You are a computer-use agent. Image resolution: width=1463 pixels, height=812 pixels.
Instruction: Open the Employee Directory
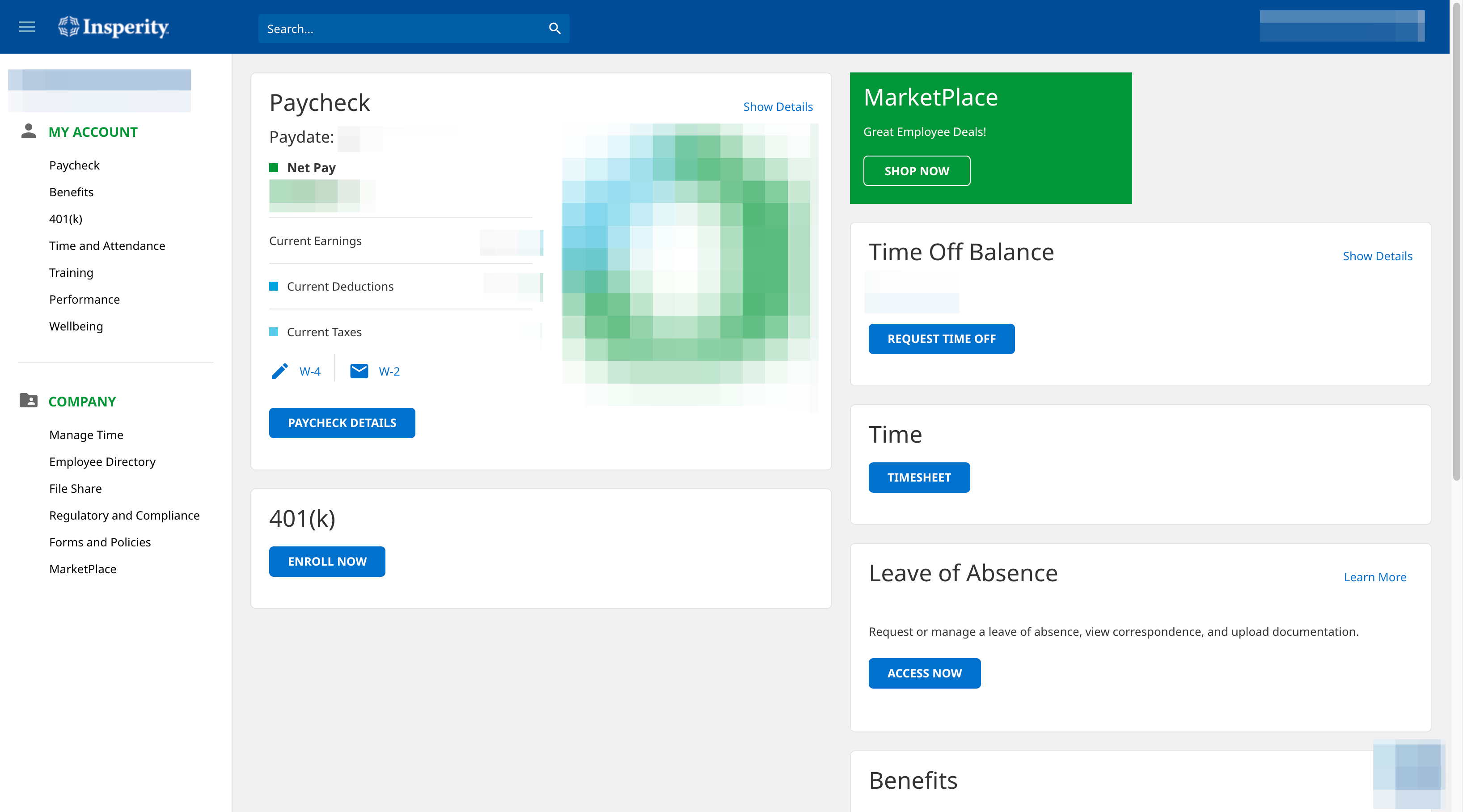point(103,461)
